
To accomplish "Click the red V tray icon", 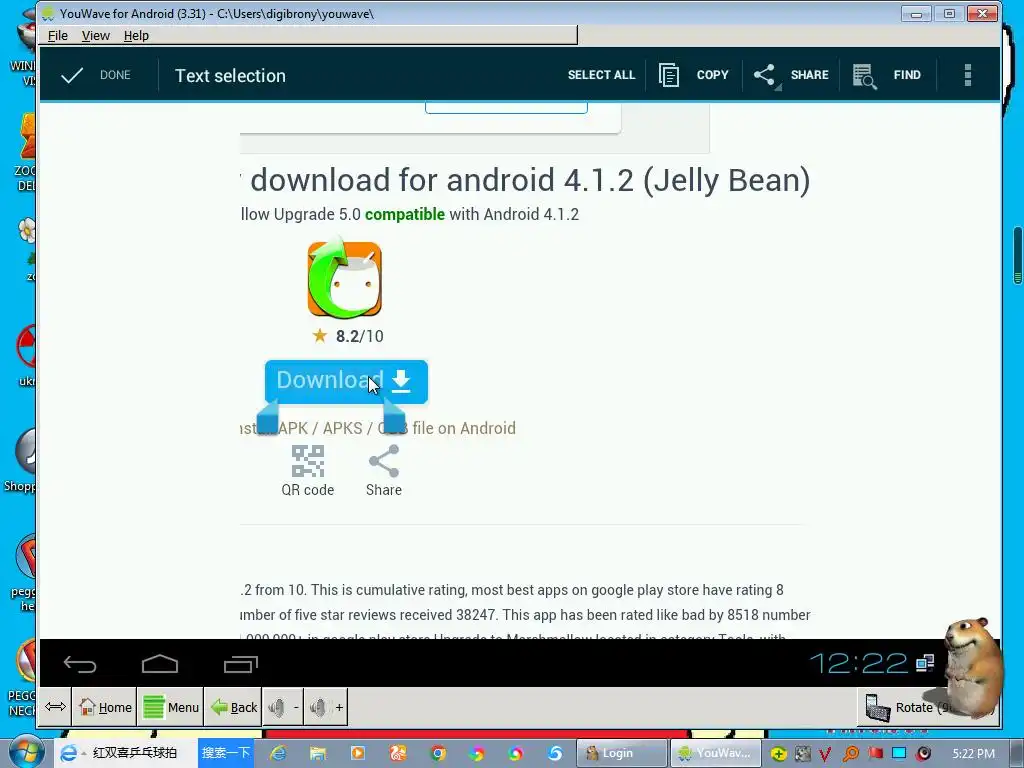I will pos(825,754).
